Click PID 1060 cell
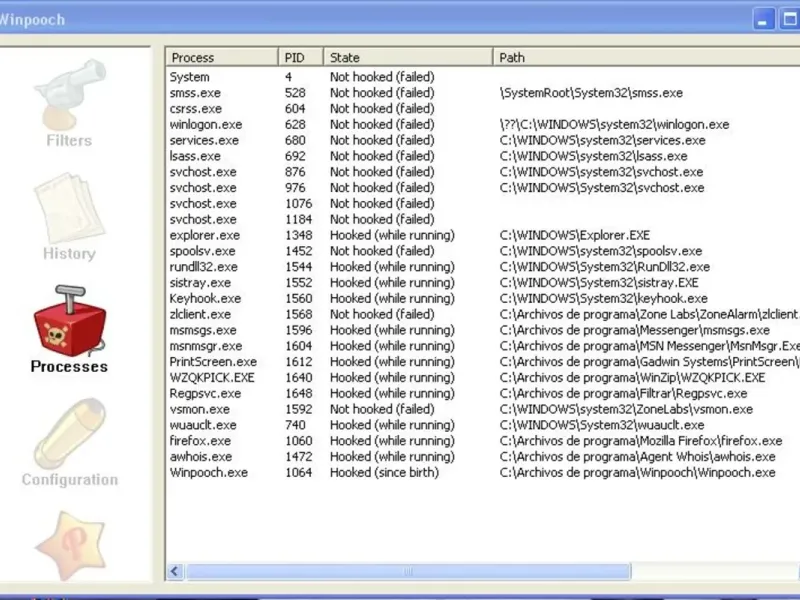 [x=298, y=441]
